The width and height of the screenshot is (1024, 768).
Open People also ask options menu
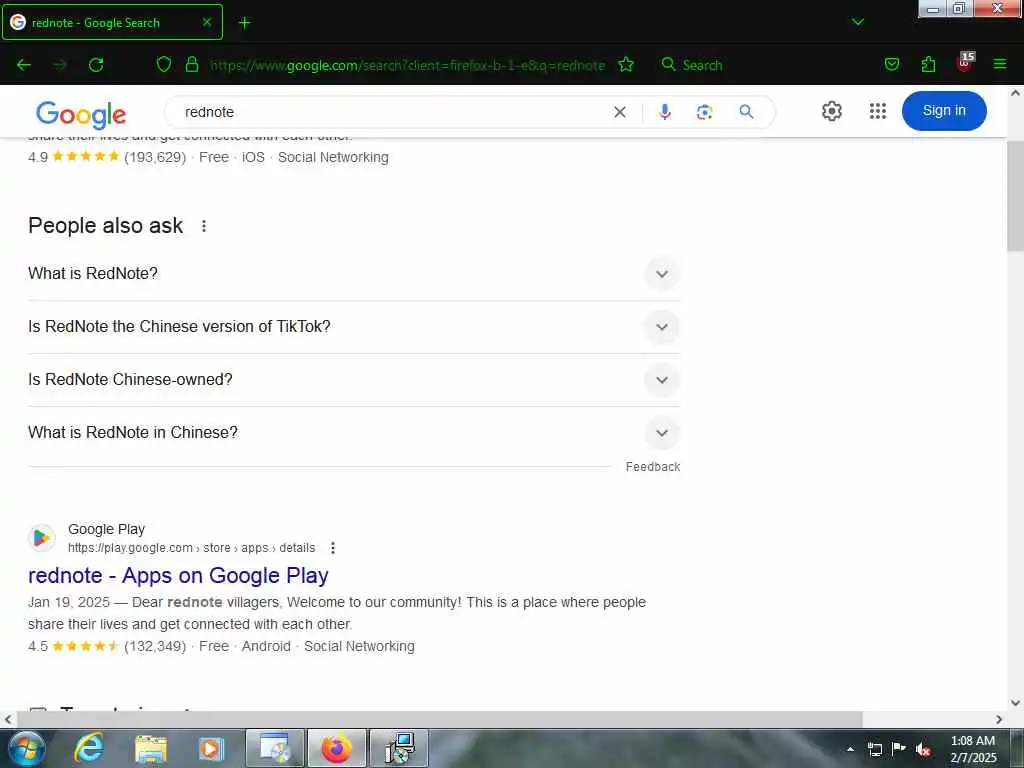204,226
